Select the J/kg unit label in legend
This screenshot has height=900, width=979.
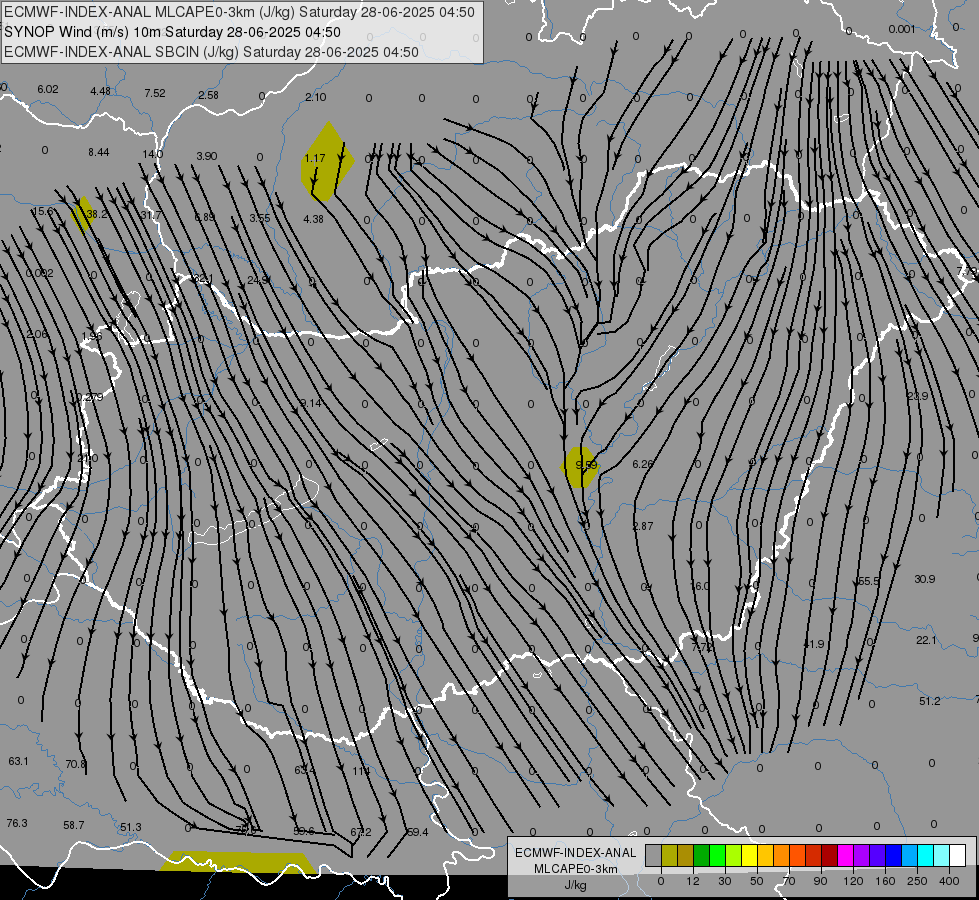pyautogui.click(x=575, y=884)
